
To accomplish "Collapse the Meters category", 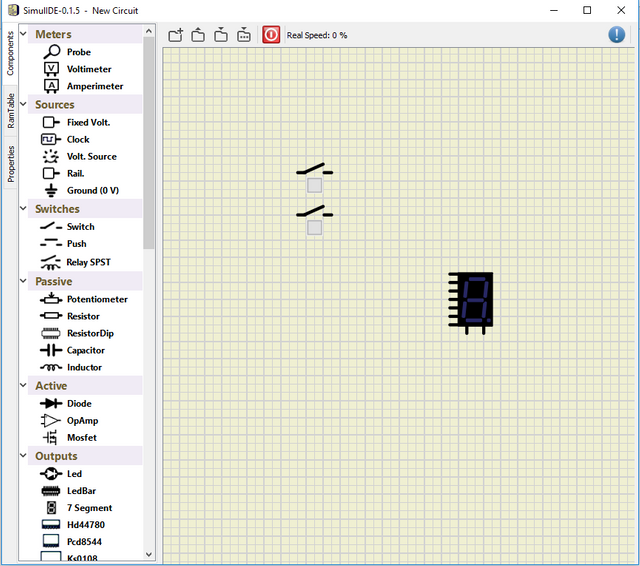I will click(x=23, y=33).
